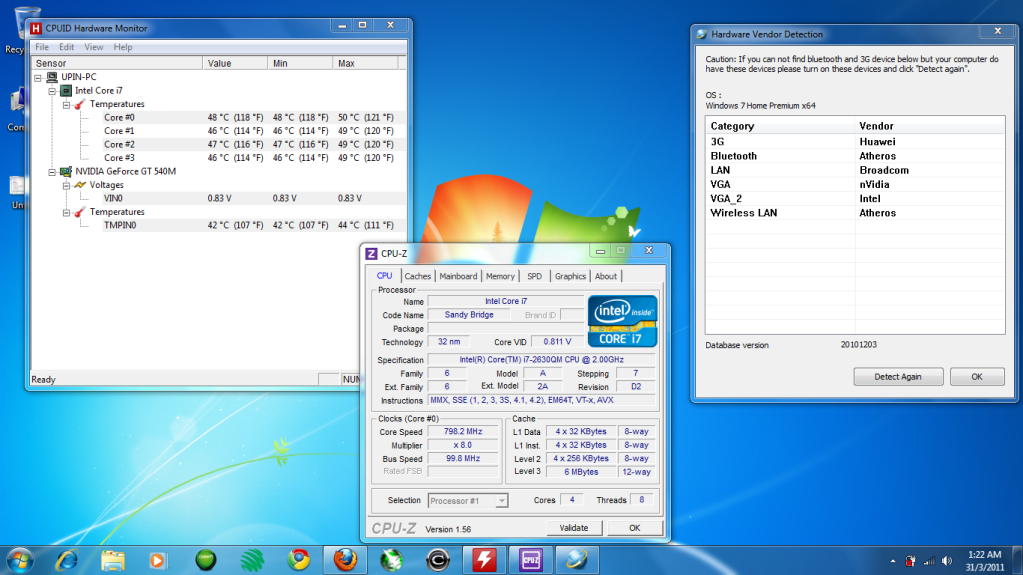Open Firefox from the taskbar
The width and height of the screenshot is (1023, 575).
[345, 558]
